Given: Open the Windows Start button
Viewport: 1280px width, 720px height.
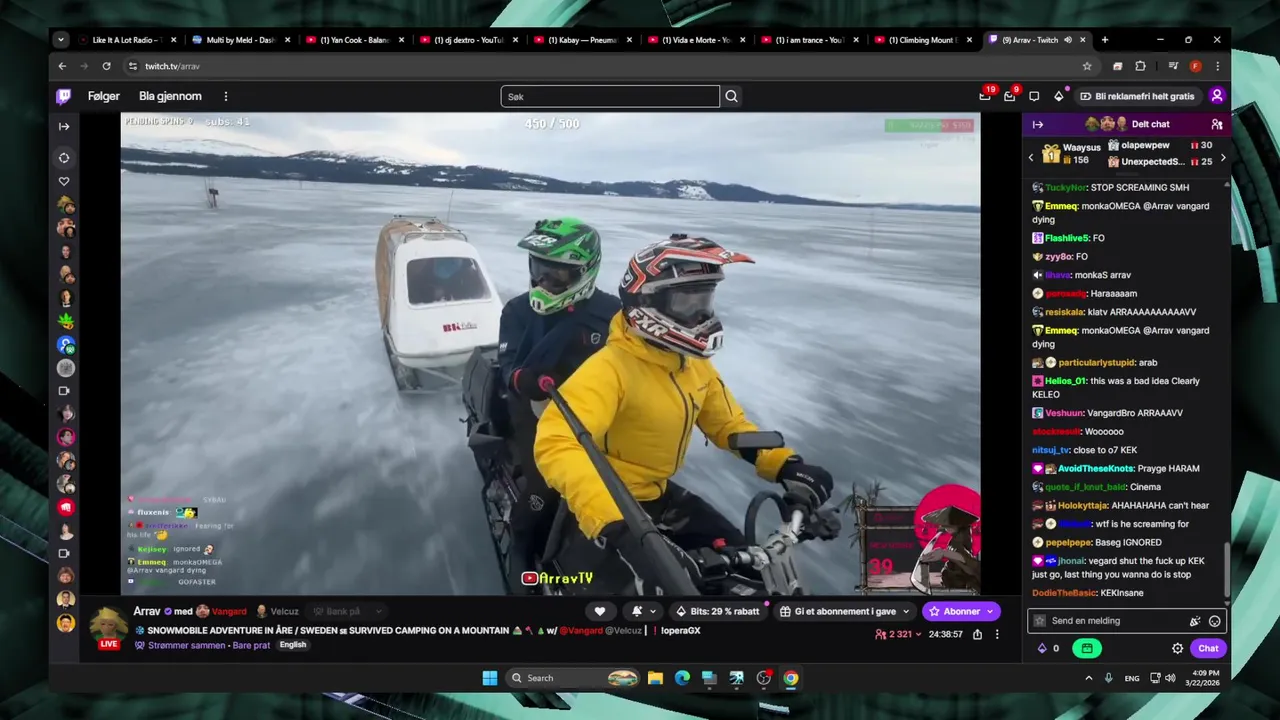Looking at the screenshot, I should coord(490,678).
